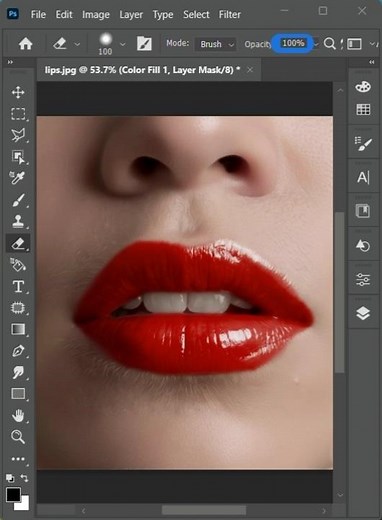Open the Opacity slider dropdown arrow

click(x=316, y=44)
